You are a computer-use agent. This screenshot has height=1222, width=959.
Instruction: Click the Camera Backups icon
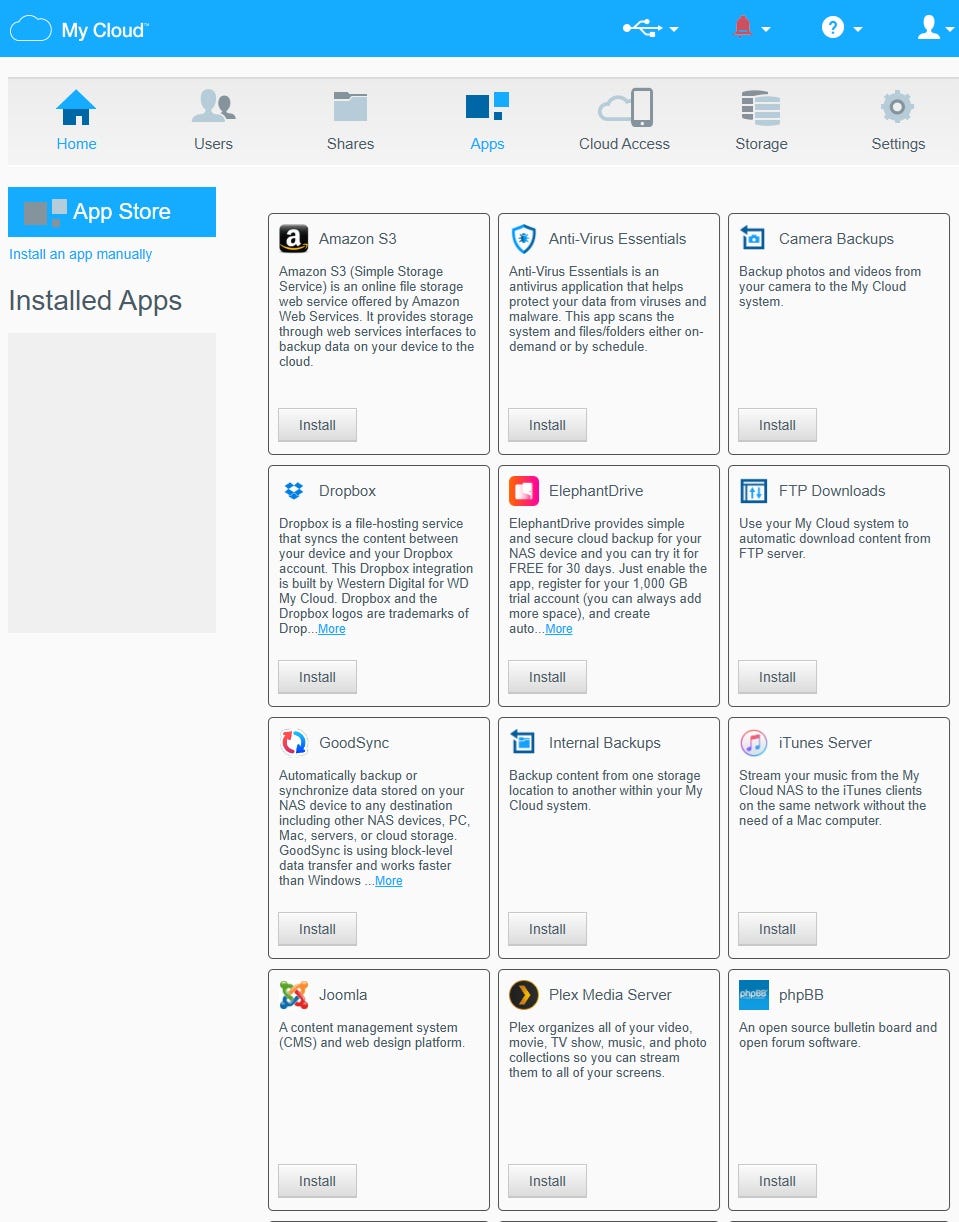(x=753, y=239)
